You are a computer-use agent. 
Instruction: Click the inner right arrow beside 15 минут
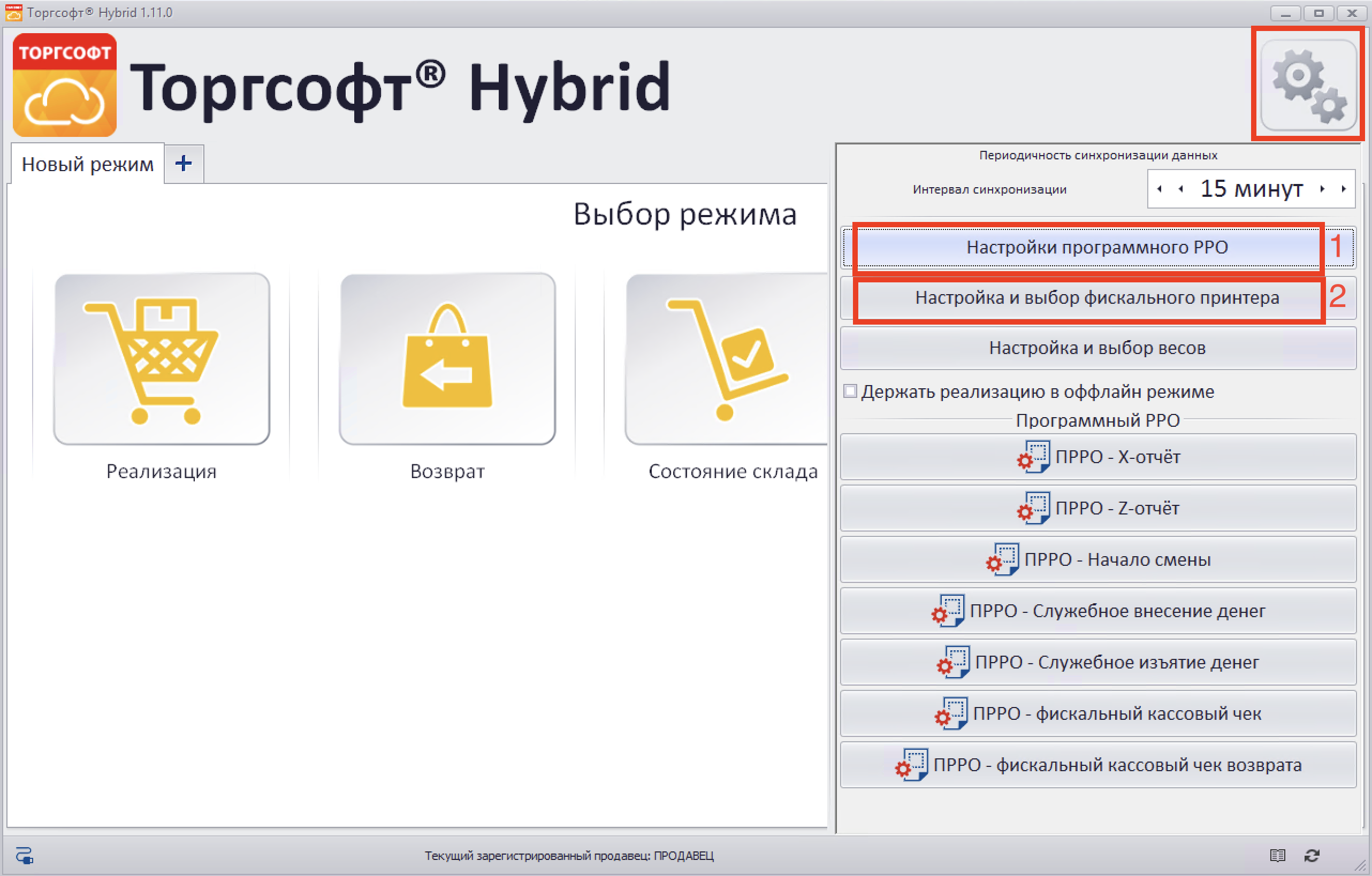[1322, 189]
